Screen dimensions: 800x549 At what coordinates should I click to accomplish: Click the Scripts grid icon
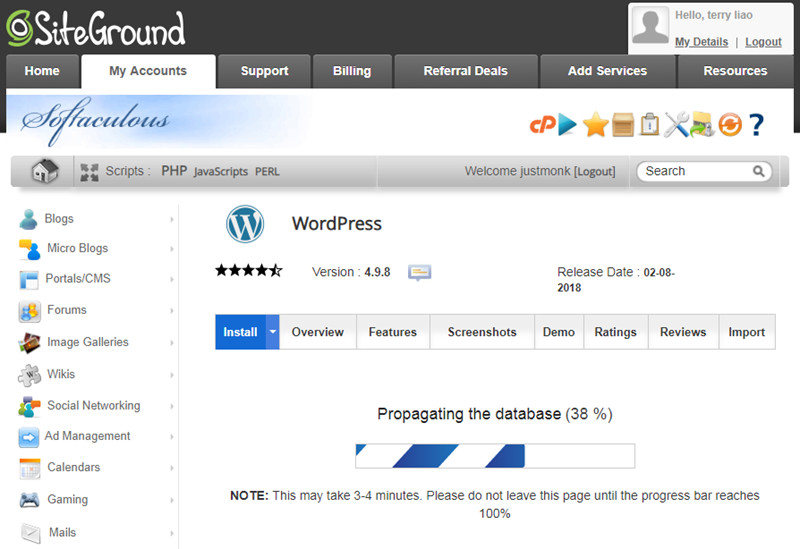tap(89, 172)
